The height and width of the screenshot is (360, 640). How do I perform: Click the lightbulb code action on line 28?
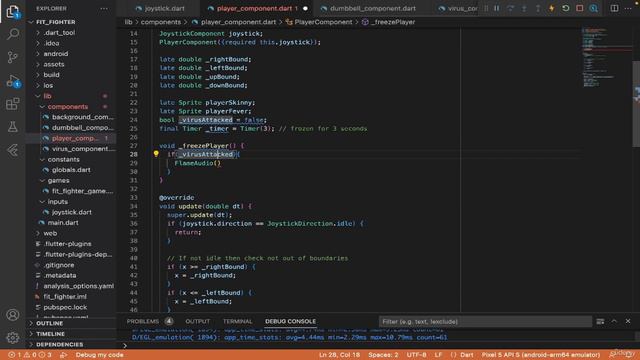click(x=156, y=154)
